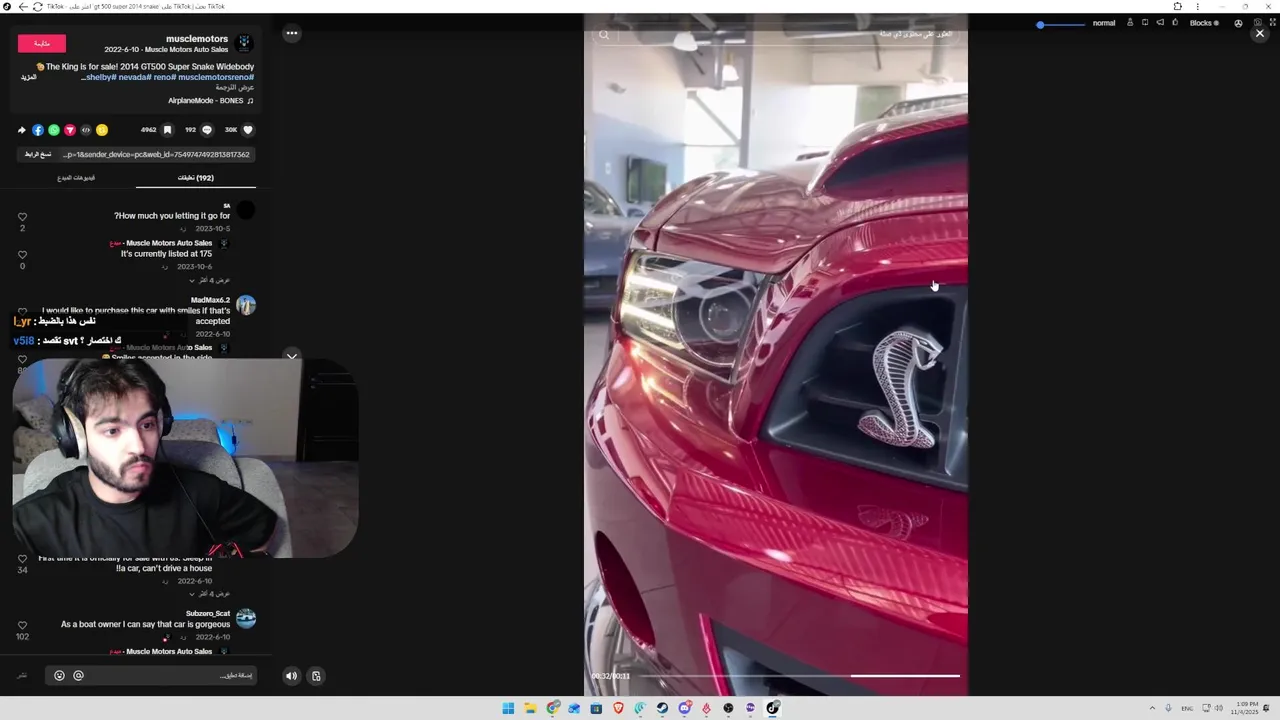1280x720 pixels.
Task: Click the post button beside the comment box
Action: [22, 675]
